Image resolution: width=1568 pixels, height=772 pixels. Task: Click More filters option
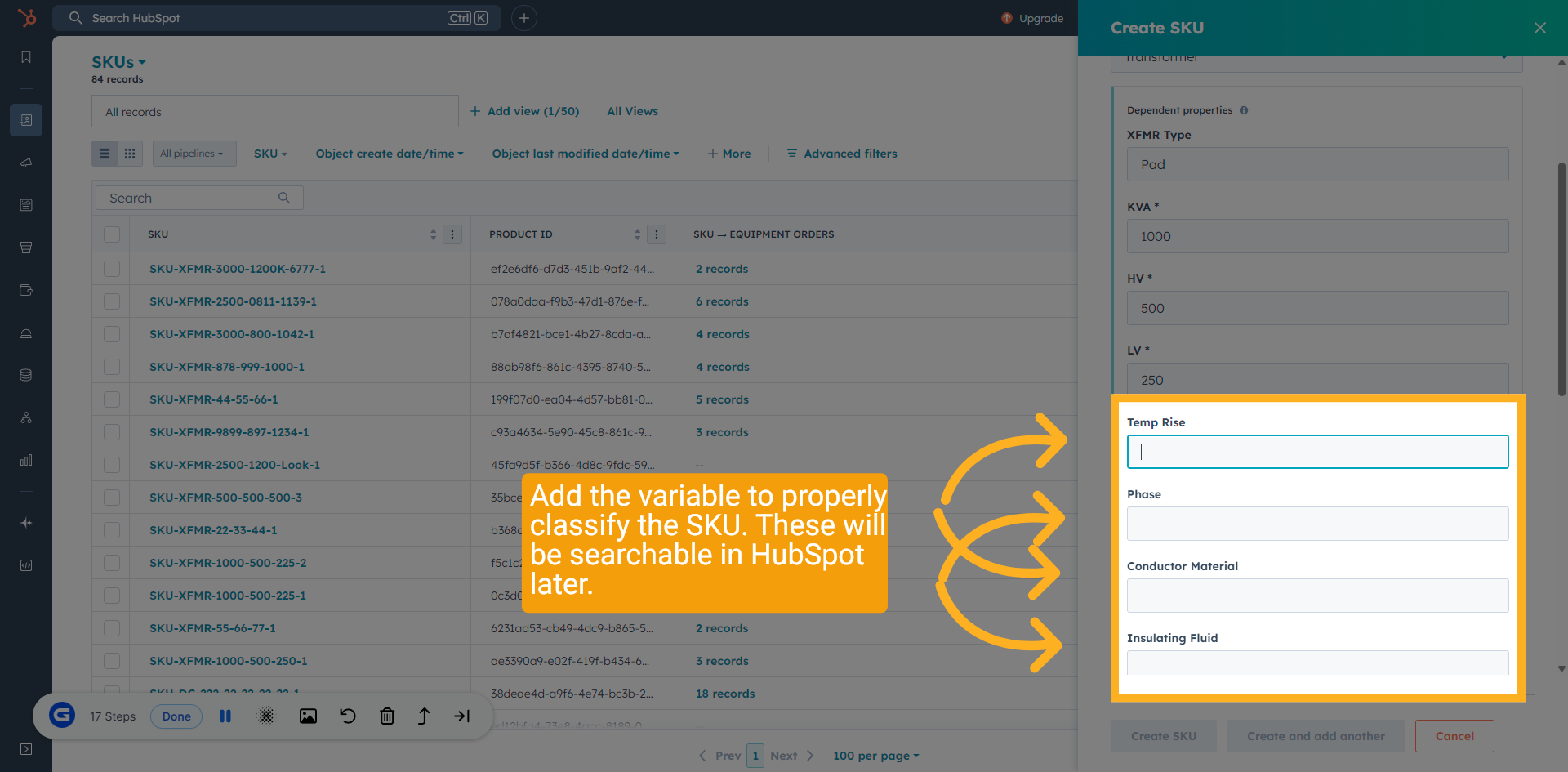[729, 154]
